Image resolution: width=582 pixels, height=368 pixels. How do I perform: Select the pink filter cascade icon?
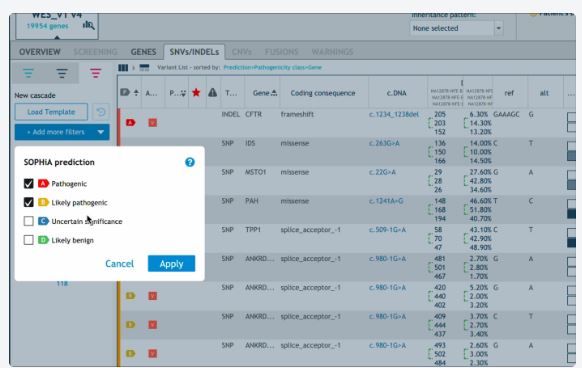click(x=95, y=73)
